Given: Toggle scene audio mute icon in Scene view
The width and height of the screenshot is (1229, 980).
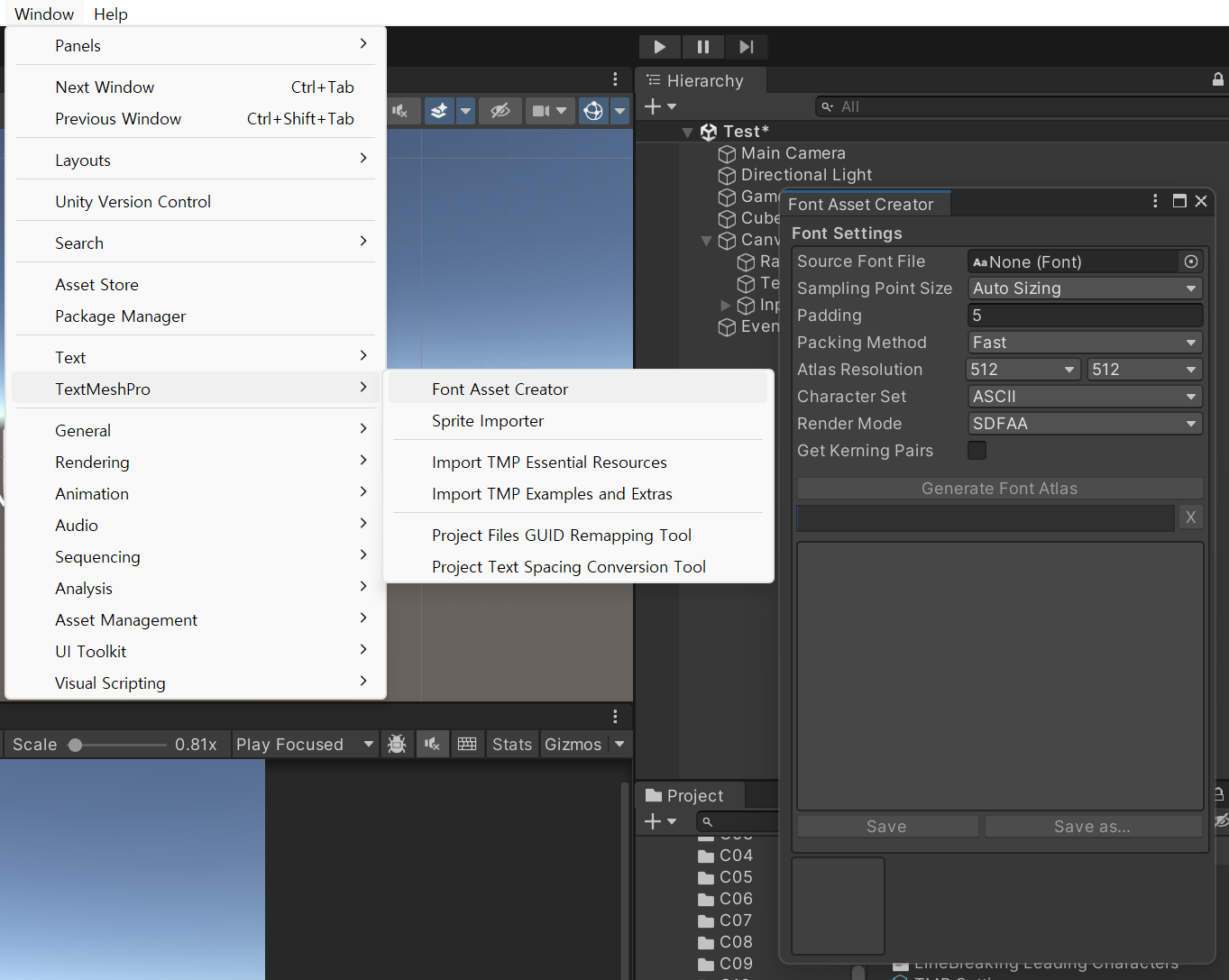Looking at the screenshot, I should coord(400,111).
